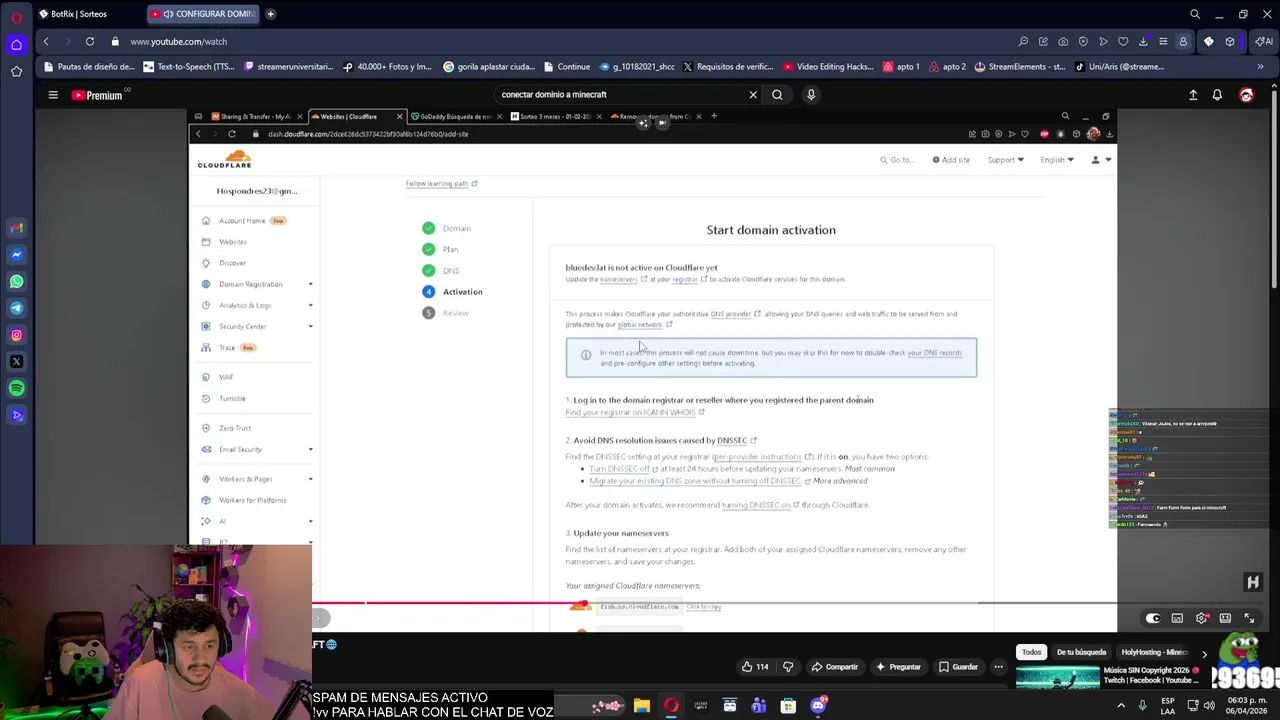Open the X (Twitter) icon in the Opera sidebar

pos(16,361)
